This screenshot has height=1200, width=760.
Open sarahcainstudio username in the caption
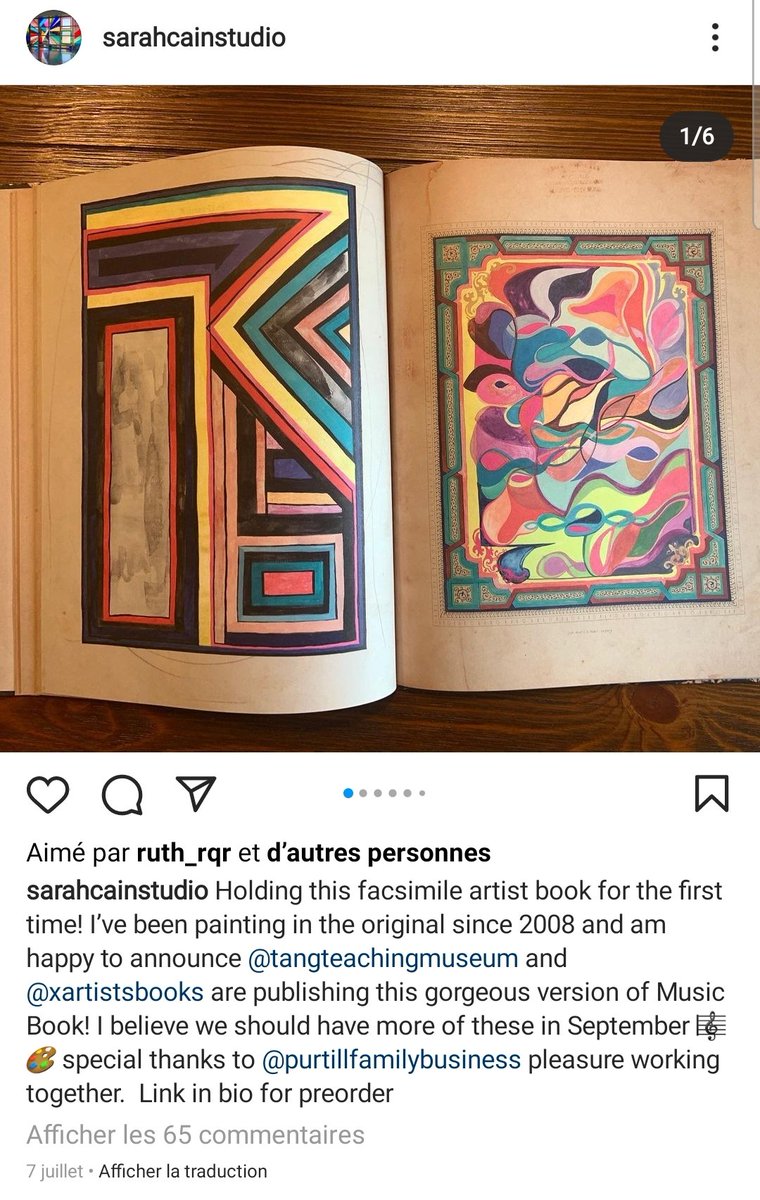(117, 890)
